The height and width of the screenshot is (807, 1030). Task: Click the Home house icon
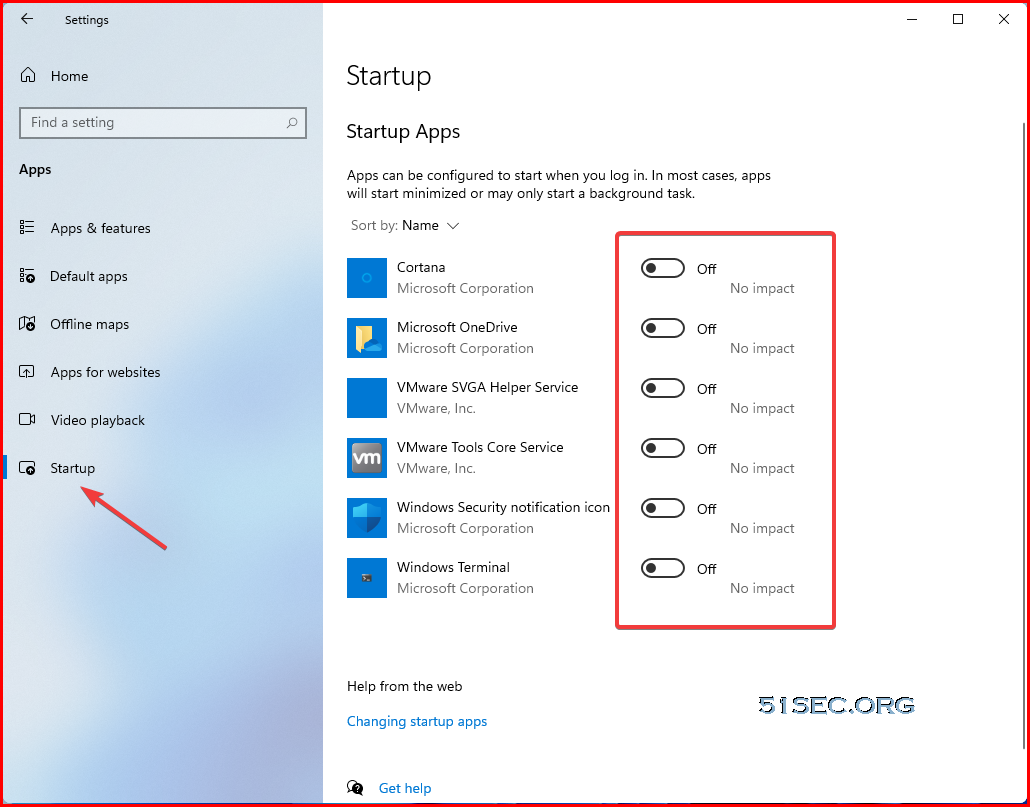coord(28,76)
